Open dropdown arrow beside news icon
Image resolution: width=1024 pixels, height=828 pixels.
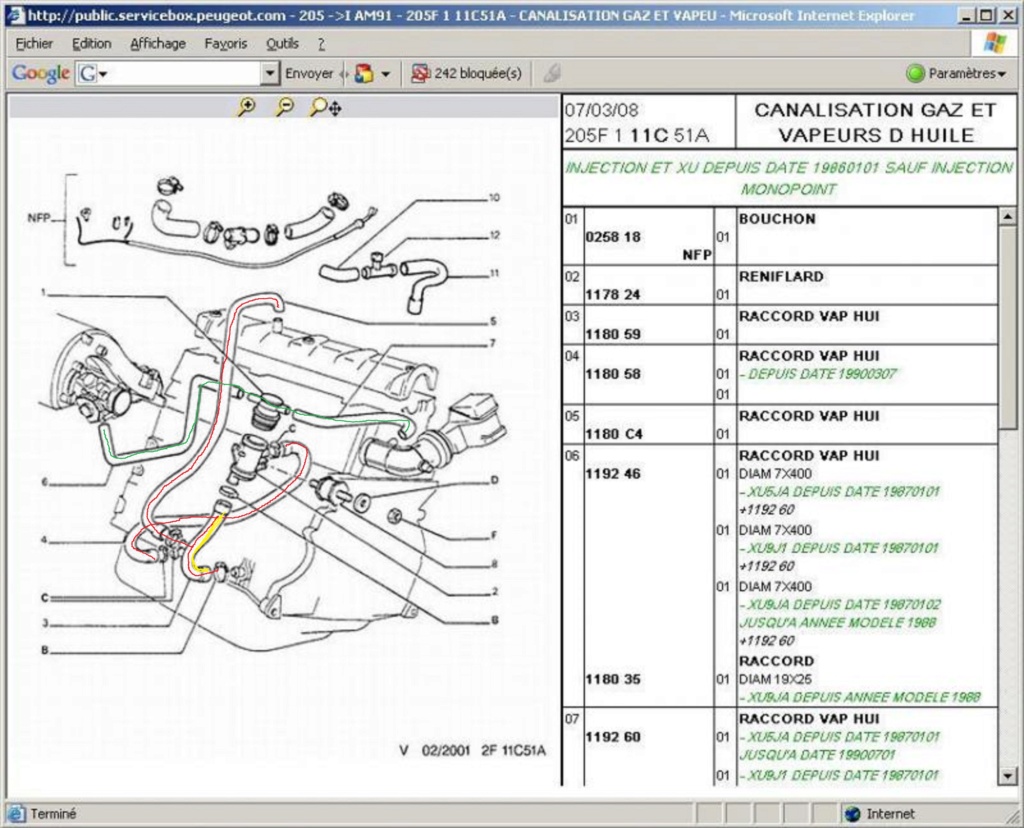pos(385,74)
